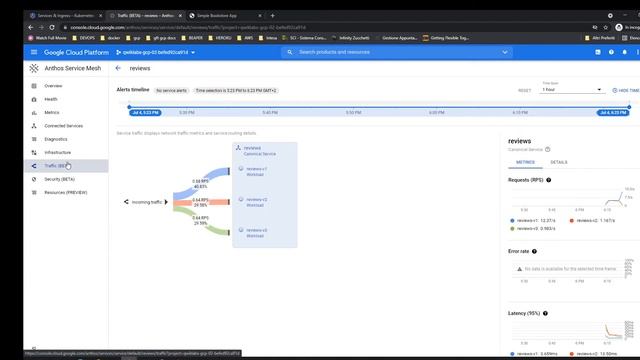Select the timeline start marker Jul 4, 5:23 PM
640x360 pixels.
pos(145,112)
